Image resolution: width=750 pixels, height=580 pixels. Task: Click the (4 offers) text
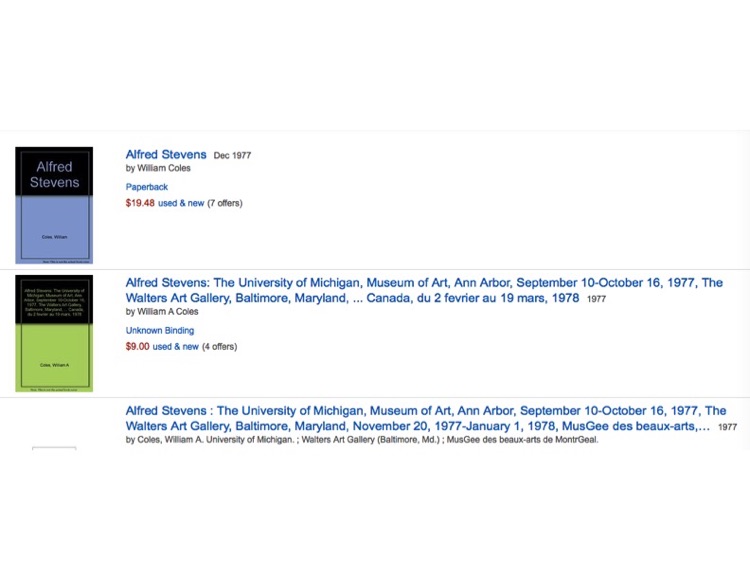(x=220, y=347)
